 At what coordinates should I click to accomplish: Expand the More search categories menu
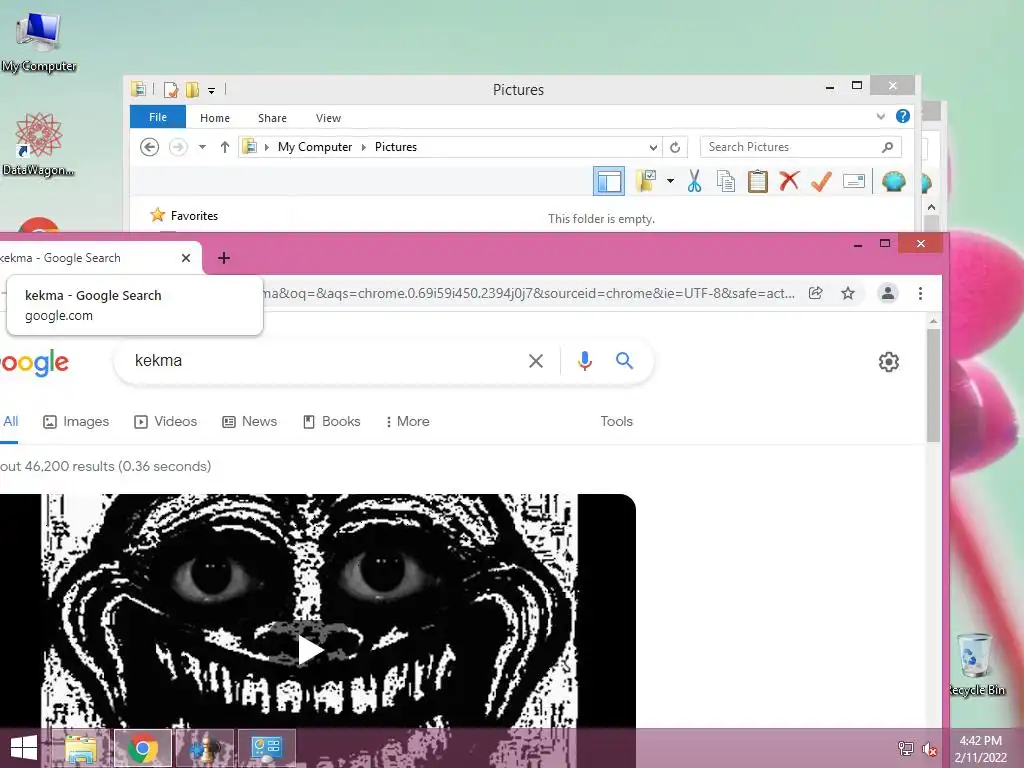point(408,422)
